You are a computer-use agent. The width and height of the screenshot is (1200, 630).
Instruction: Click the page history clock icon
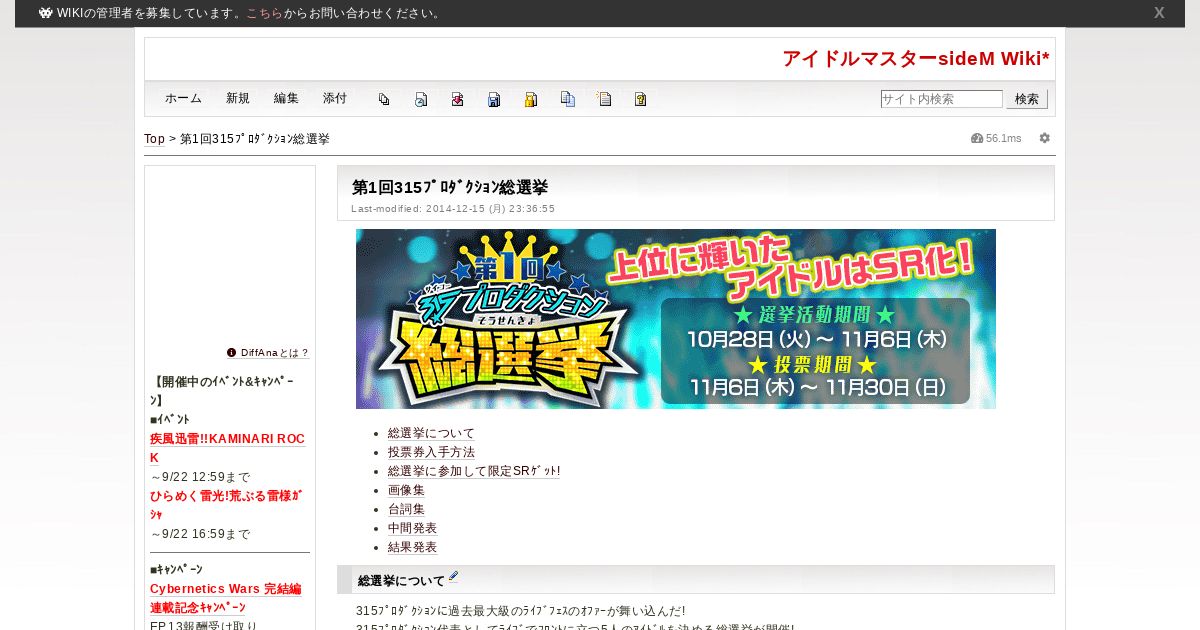(x=421, y=99)
